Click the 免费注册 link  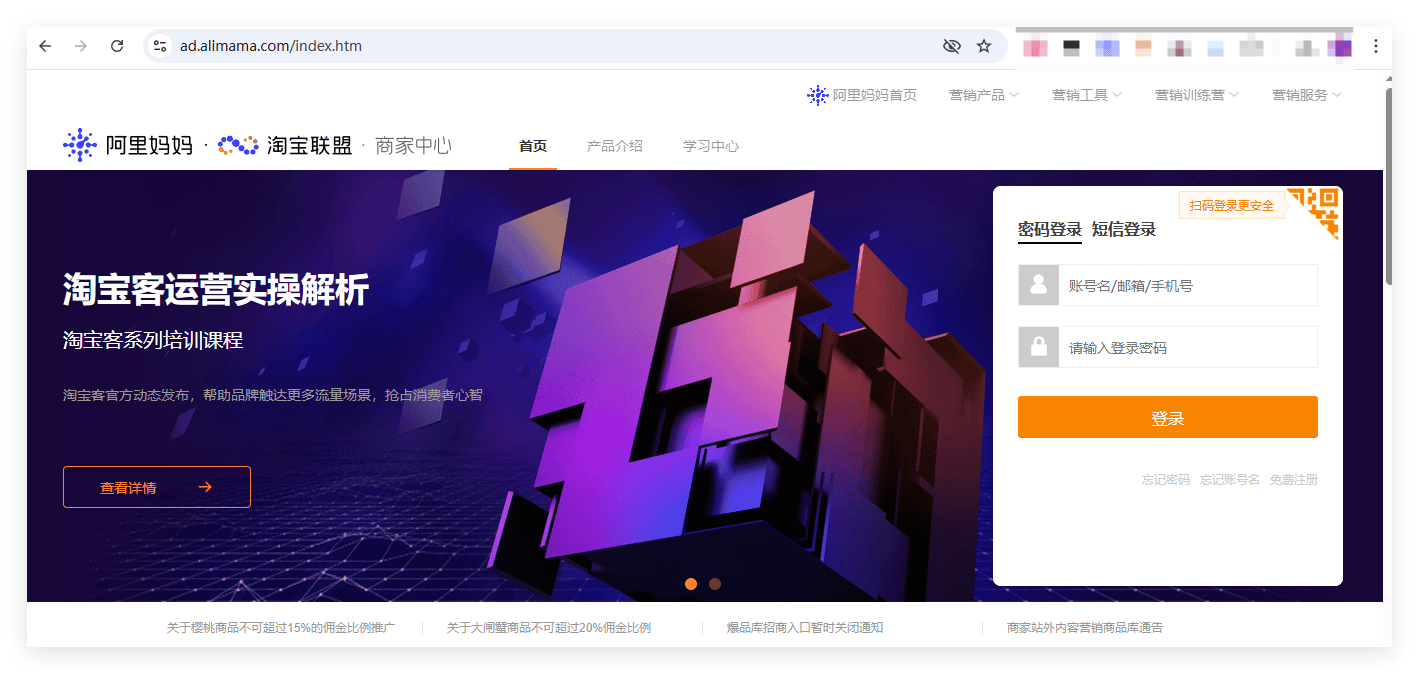click(1294, 480)
